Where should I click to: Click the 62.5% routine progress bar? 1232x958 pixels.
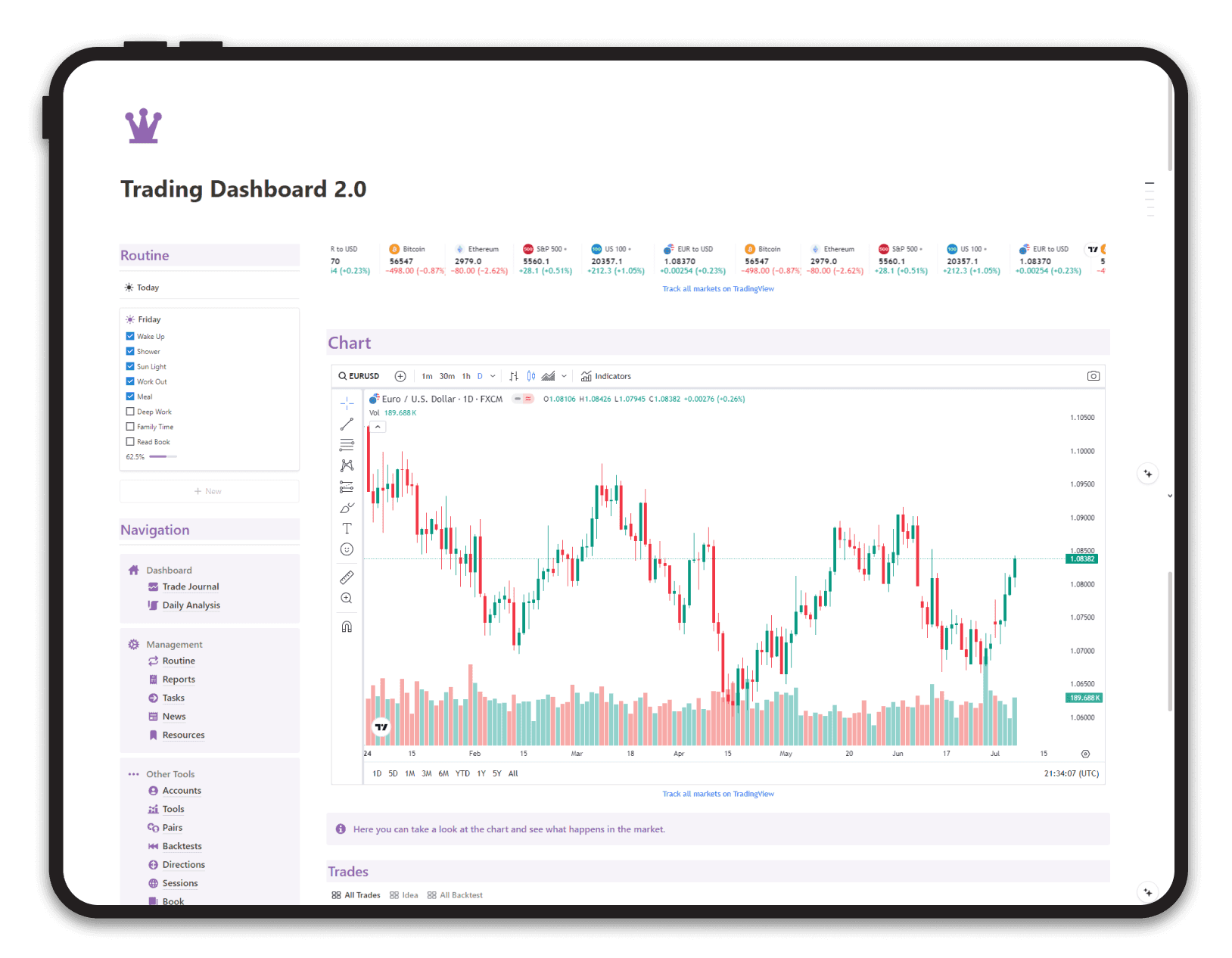pos(163,457)
